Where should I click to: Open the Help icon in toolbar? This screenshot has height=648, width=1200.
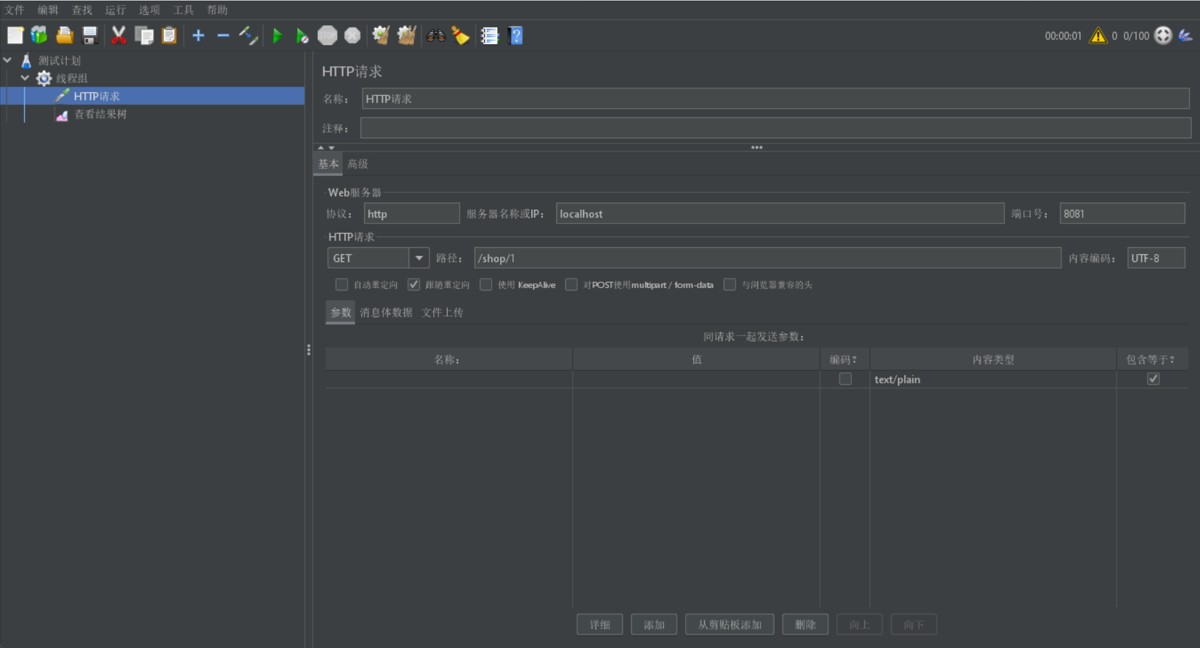pyautogui.click(x=515, y=36)
